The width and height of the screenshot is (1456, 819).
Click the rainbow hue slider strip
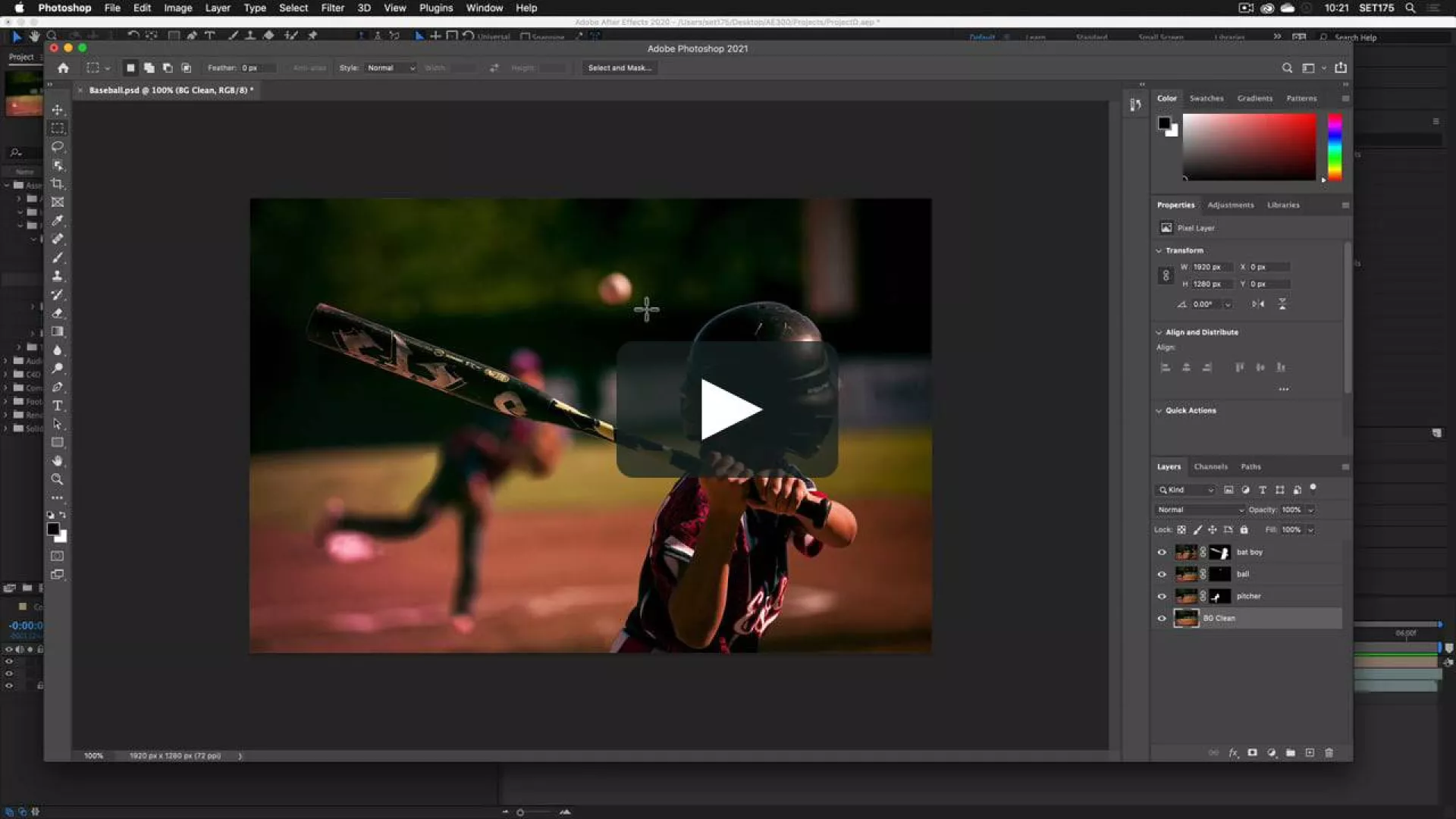pos(1335,147)
